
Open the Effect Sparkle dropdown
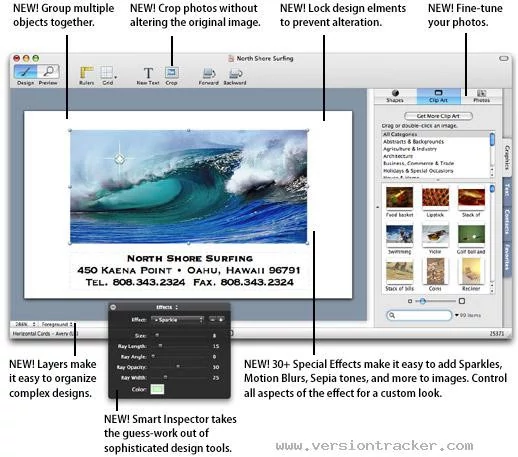[x=177, y=320]
